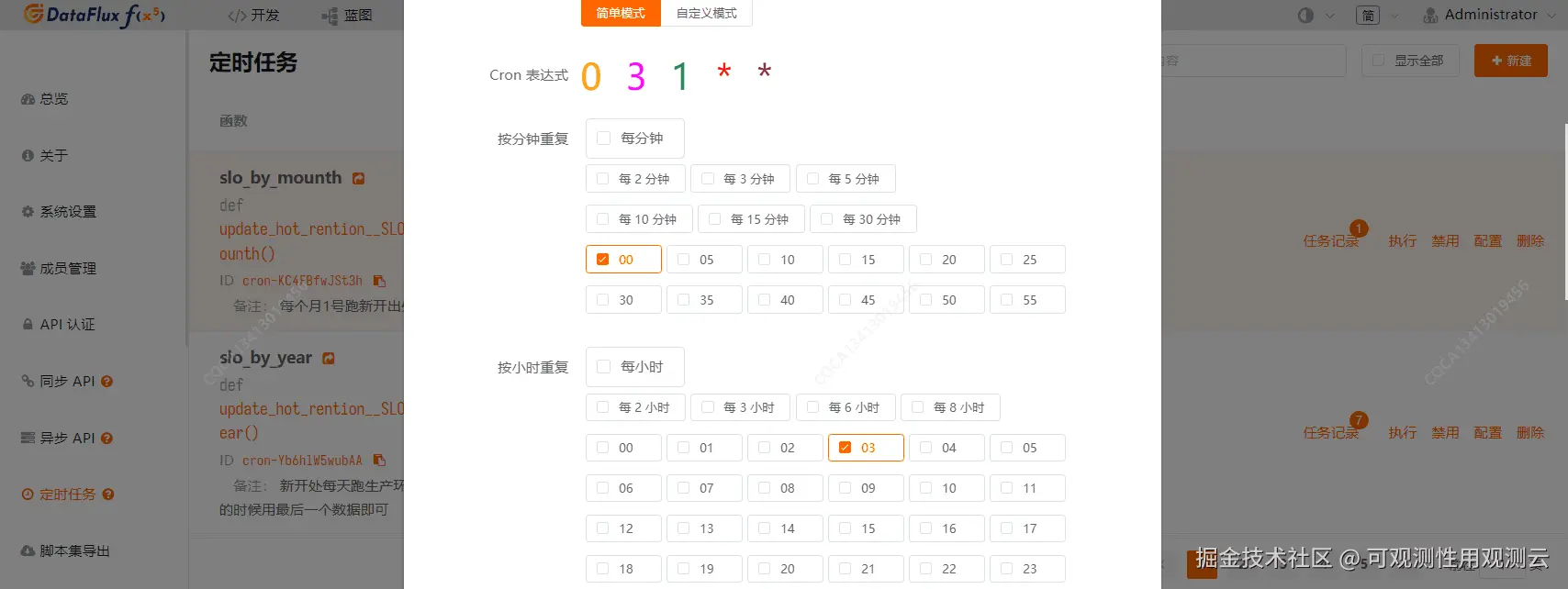Open the language 简 dropdown

pos(1377,16)
